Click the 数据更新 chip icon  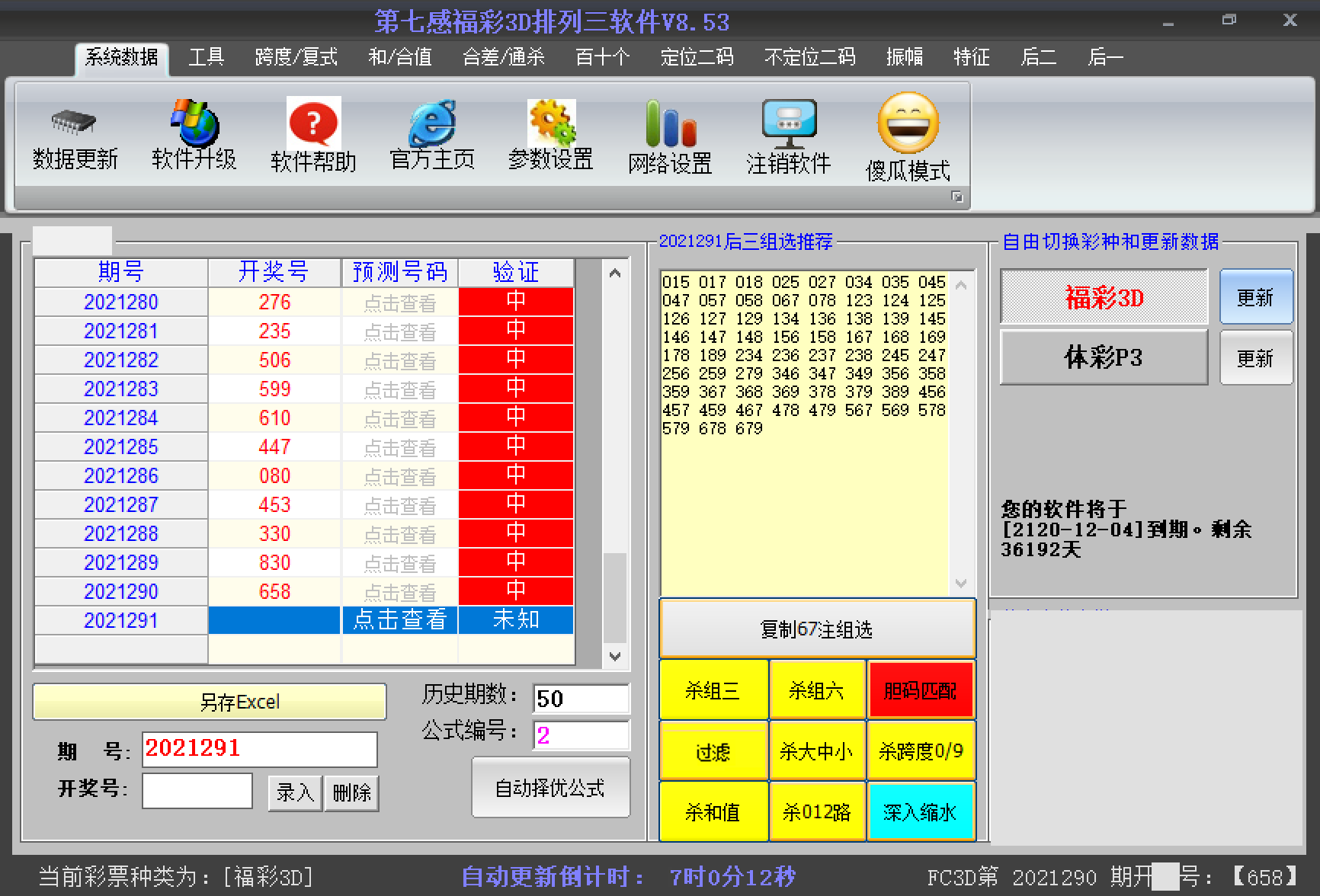tap(74, 122)
